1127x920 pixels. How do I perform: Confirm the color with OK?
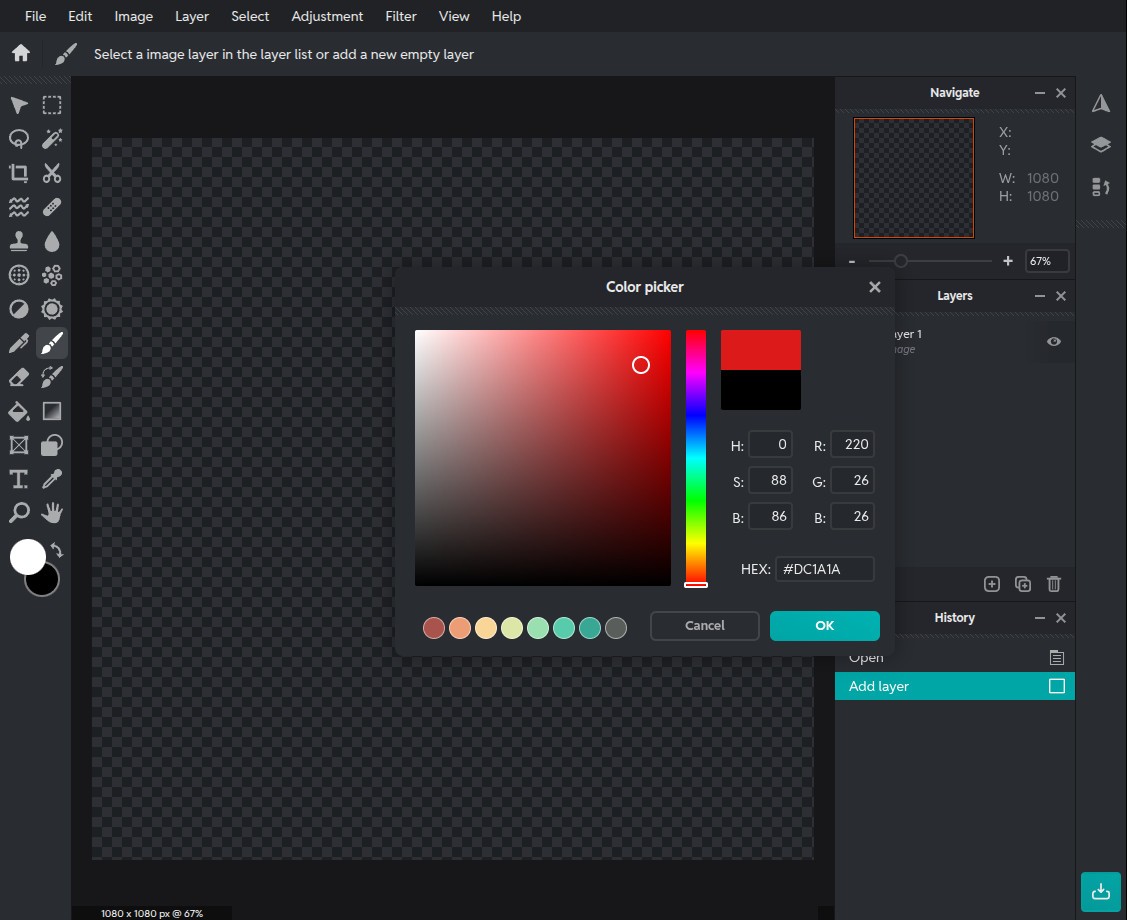824,625
